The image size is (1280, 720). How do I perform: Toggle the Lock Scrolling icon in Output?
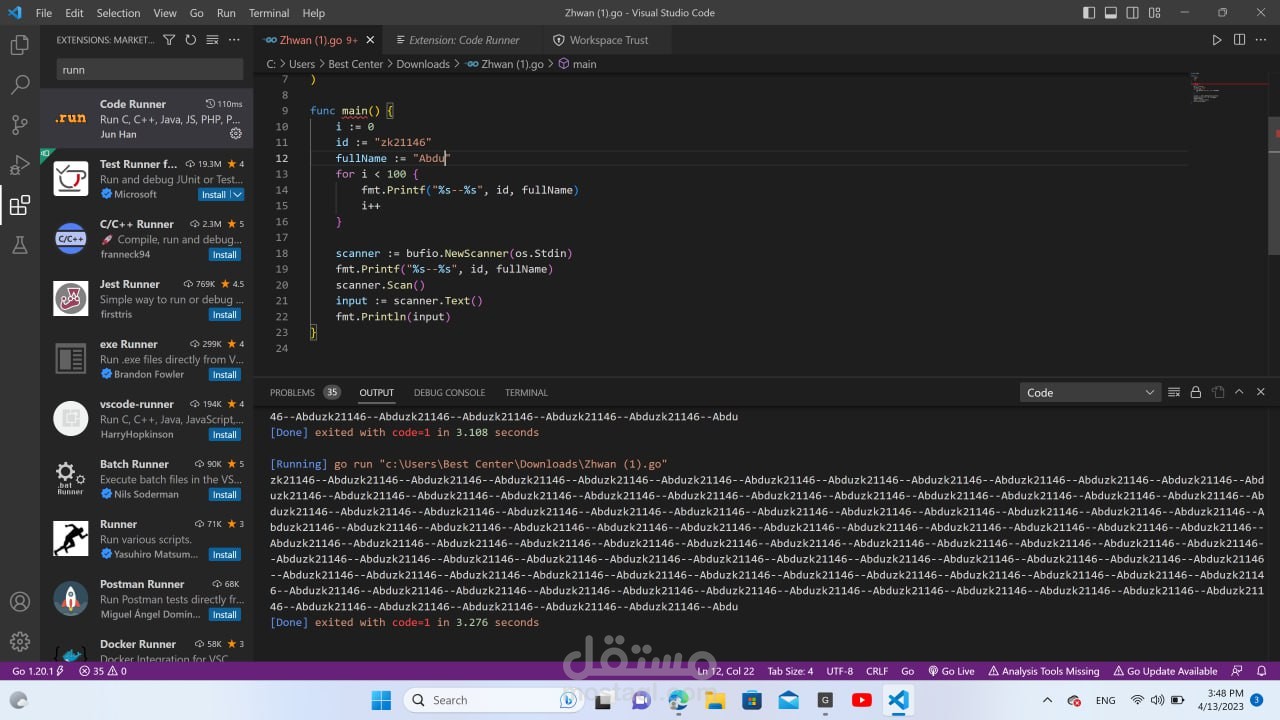[x=1195, y=392]
